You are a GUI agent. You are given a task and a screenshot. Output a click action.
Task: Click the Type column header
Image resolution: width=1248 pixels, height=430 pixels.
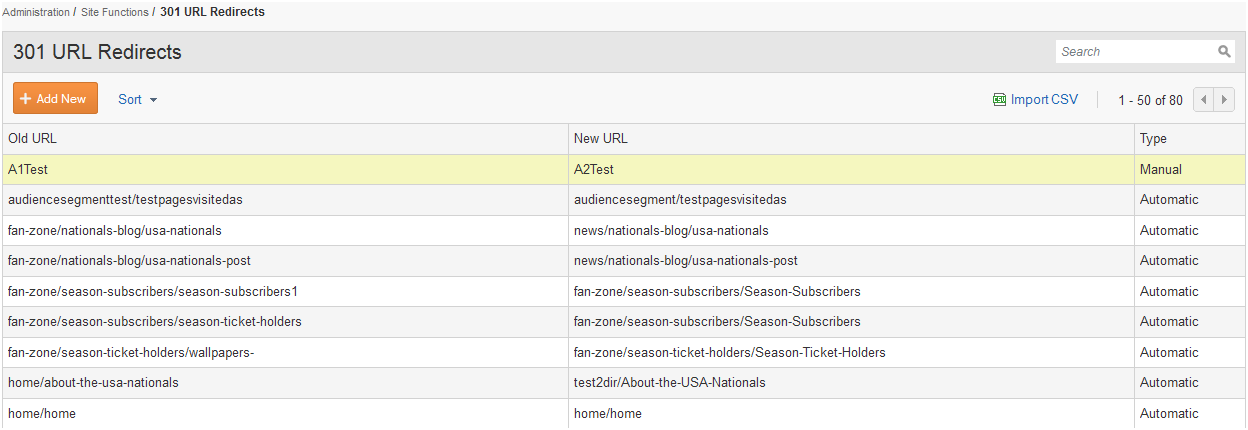[1153, 139]
